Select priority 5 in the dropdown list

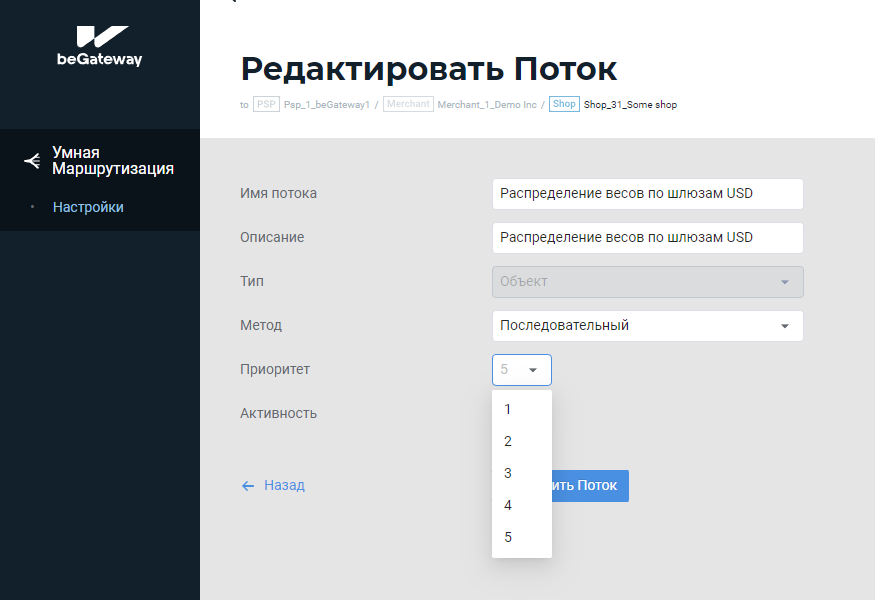tap(508, 537)
